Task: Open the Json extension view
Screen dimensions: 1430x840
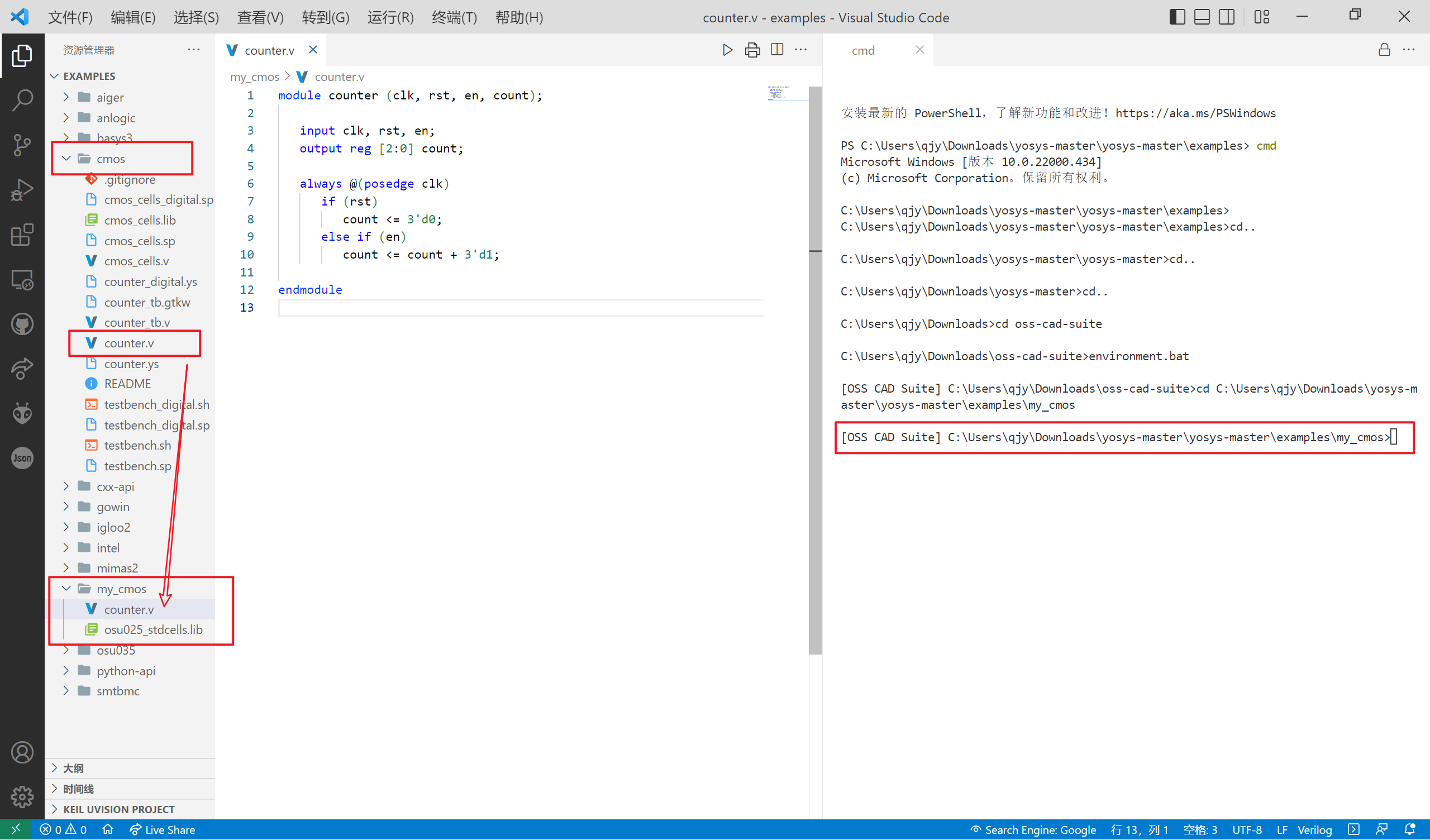Action: [22, 458]
